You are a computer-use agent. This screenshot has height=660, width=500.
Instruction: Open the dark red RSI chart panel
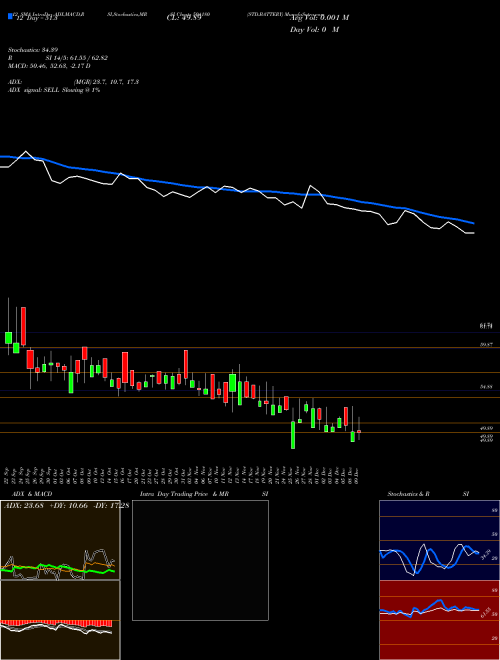[439, 620]
